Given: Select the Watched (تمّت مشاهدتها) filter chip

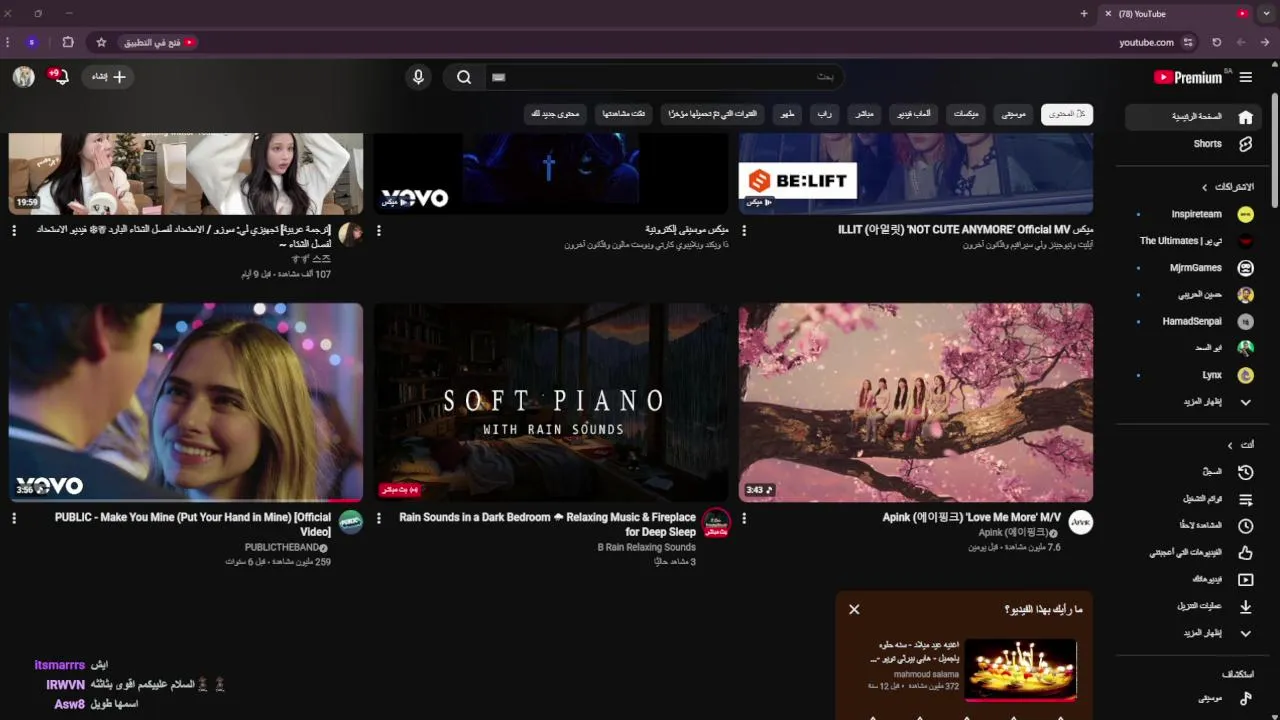Looking at the screenshot, I should 624,114.
